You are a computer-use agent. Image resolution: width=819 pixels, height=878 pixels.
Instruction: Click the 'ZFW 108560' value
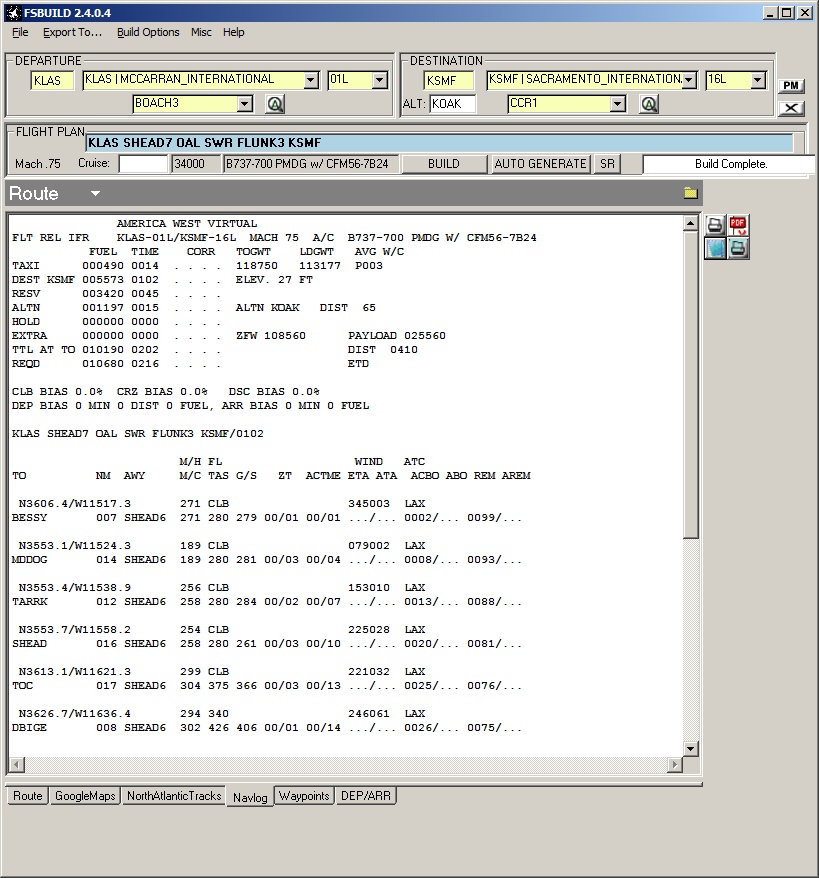[271, 335]
